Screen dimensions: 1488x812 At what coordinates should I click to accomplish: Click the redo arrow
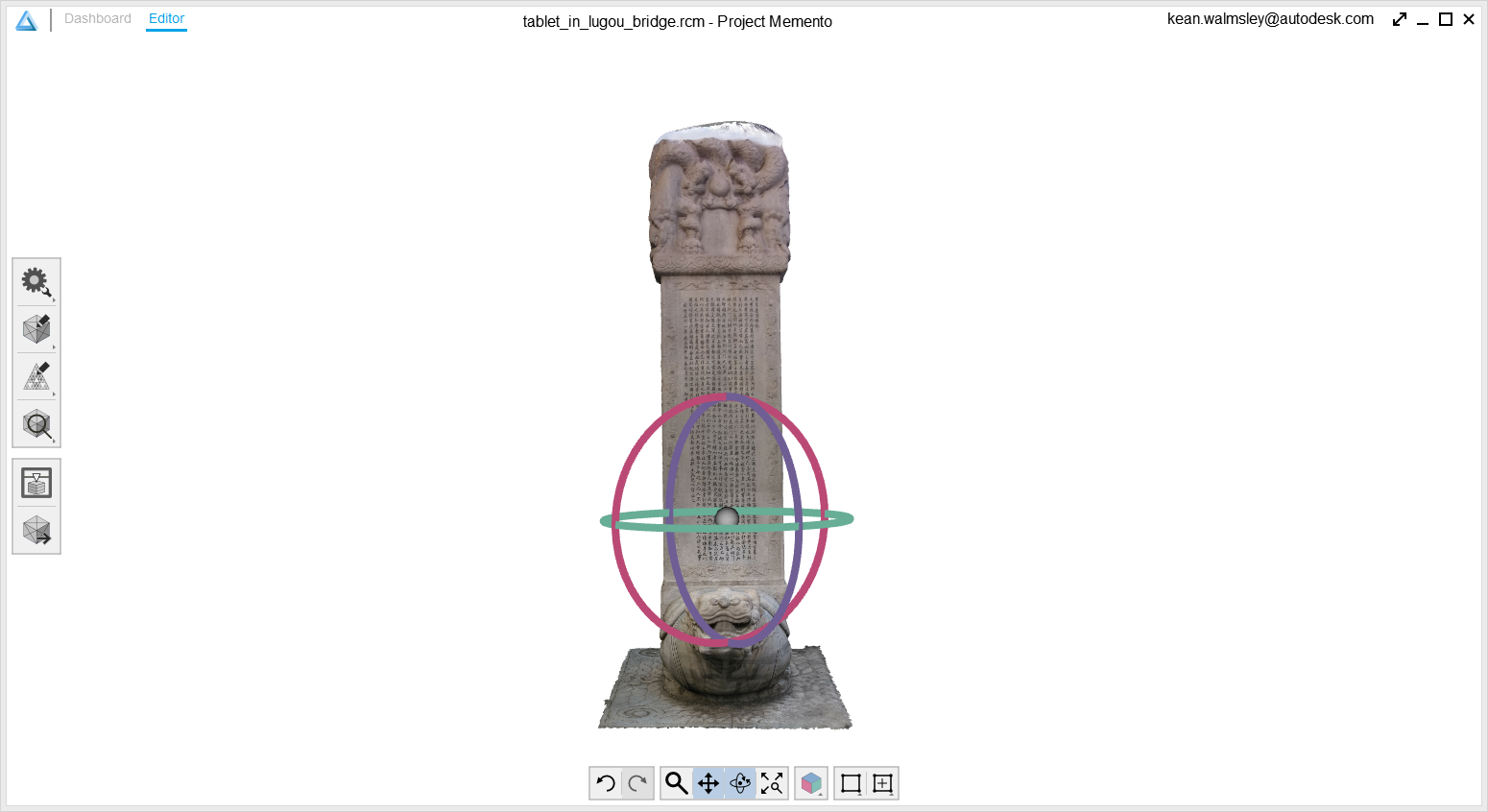pyautogui.click(x=637, y=783)
